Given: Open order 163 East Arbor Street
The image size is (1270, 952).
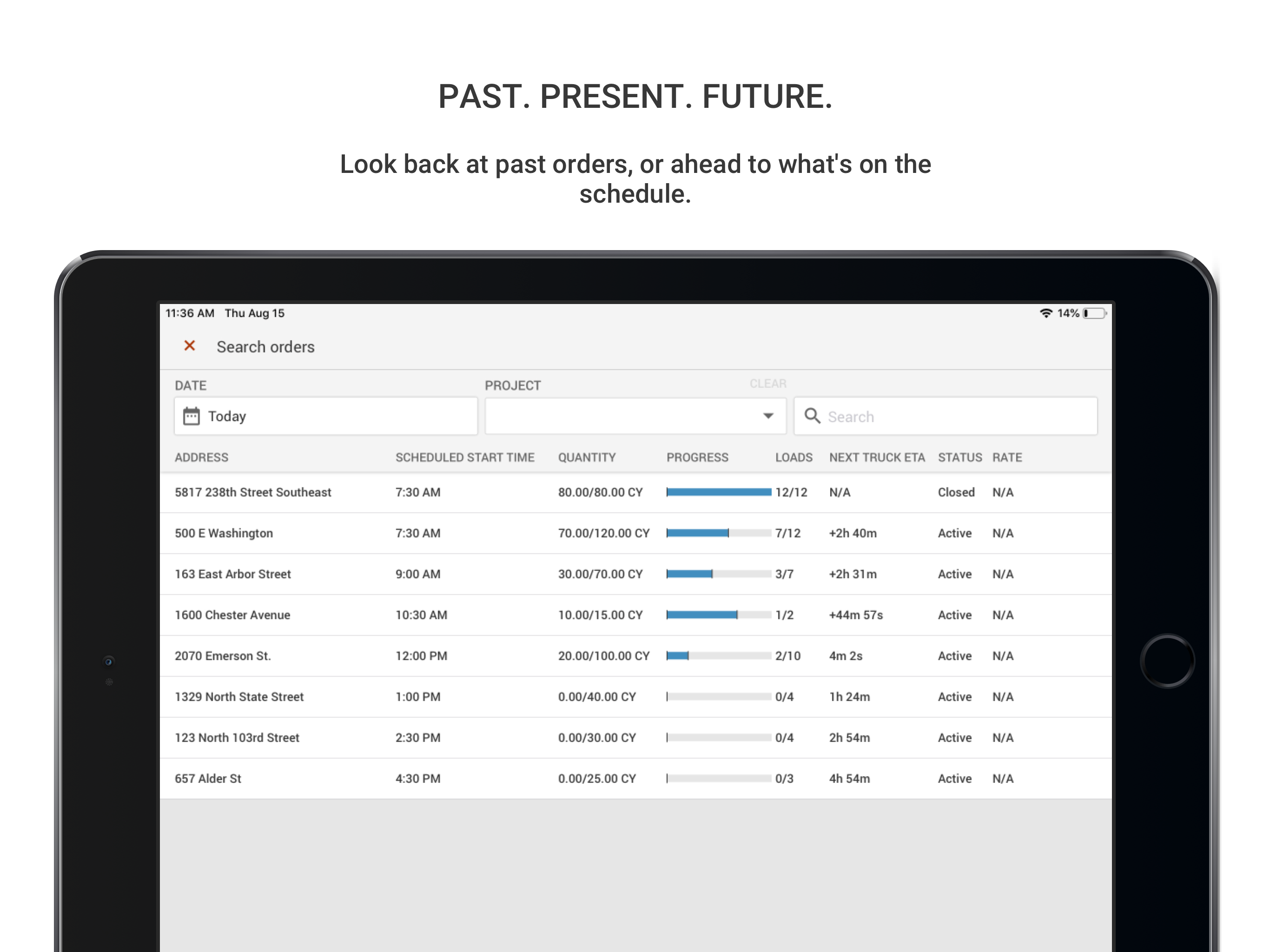Looking at the screenshot, I should click(x=635, y=574).
